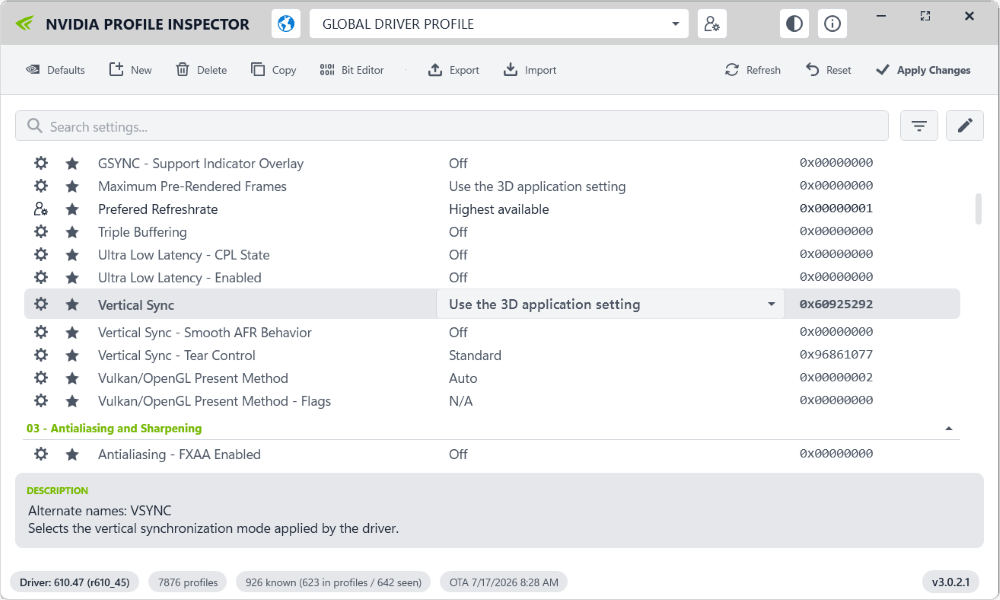Click user-modified icon on Prefered Refreshrate row

[41, 209]
